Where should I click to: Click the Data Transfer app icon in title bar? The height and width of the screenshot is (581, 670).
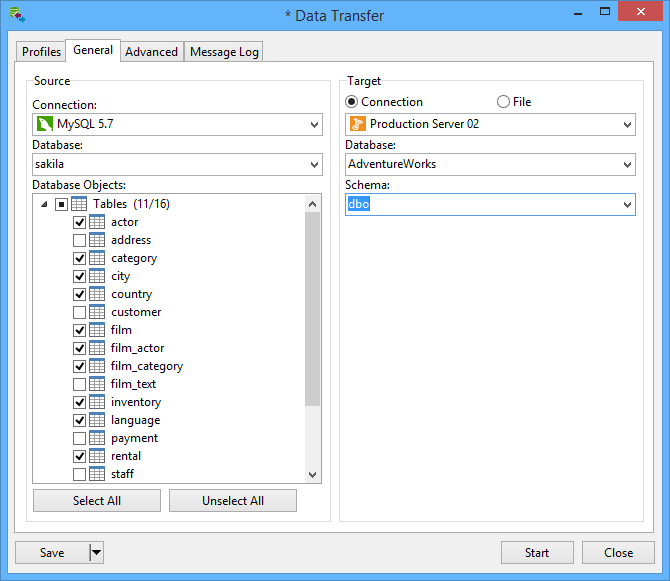pos(17,16)
